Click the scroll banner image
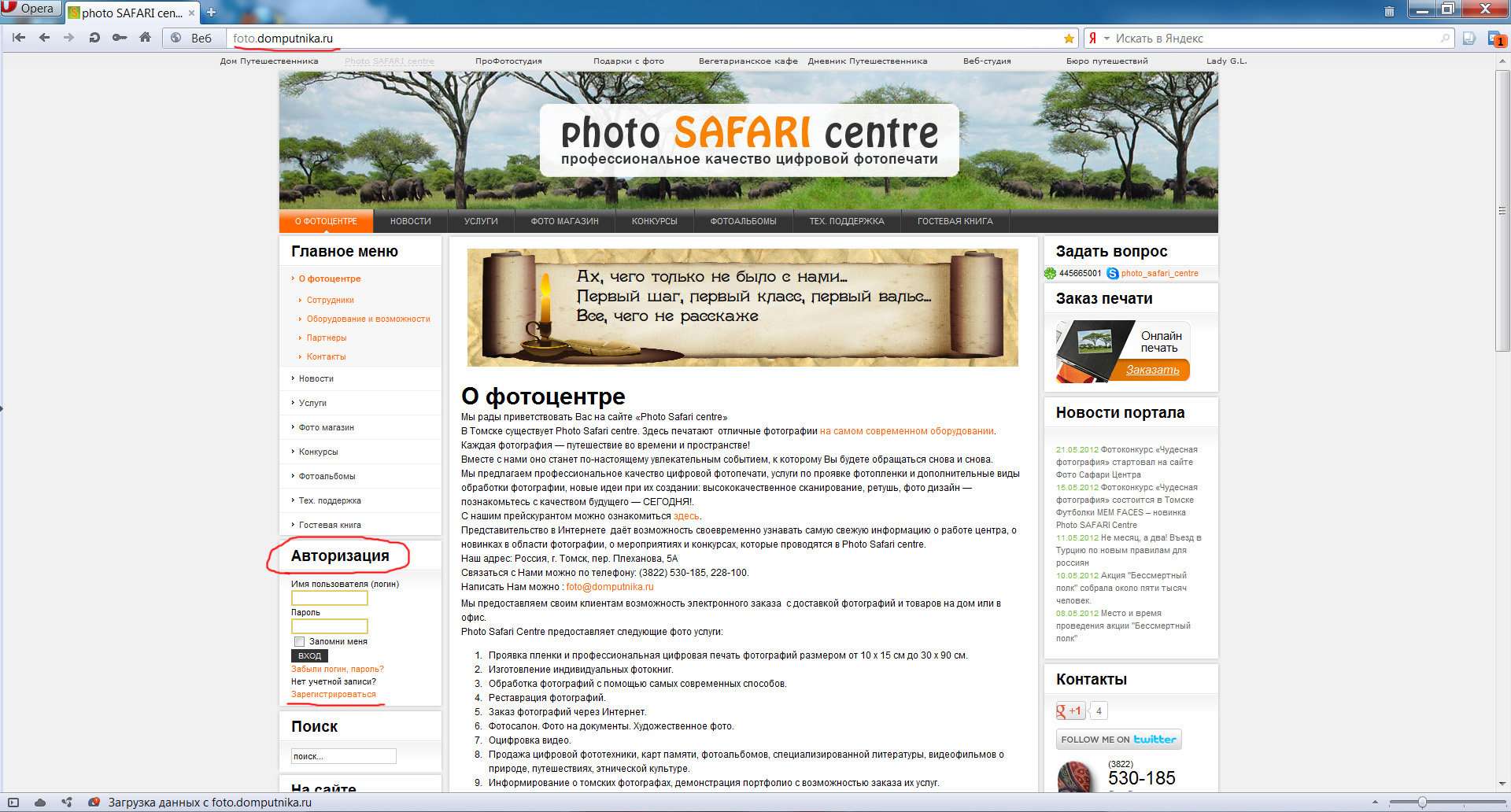1511x812 pixels. tap(742, 308)
